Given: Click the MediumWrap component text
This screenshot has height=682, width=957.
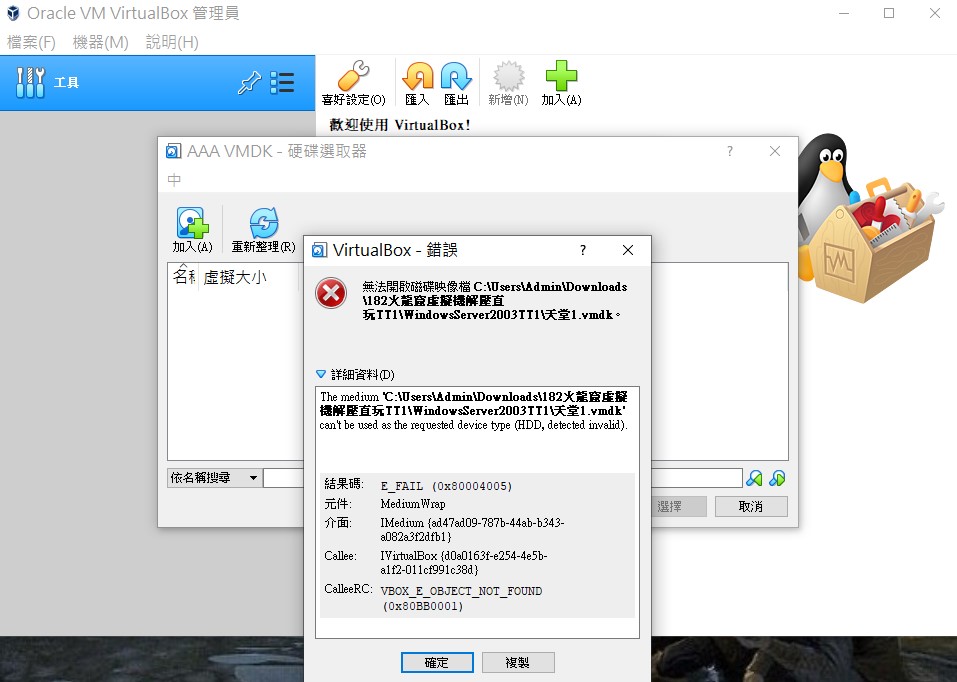Looking at the screenshot, I should pos(413,504).
